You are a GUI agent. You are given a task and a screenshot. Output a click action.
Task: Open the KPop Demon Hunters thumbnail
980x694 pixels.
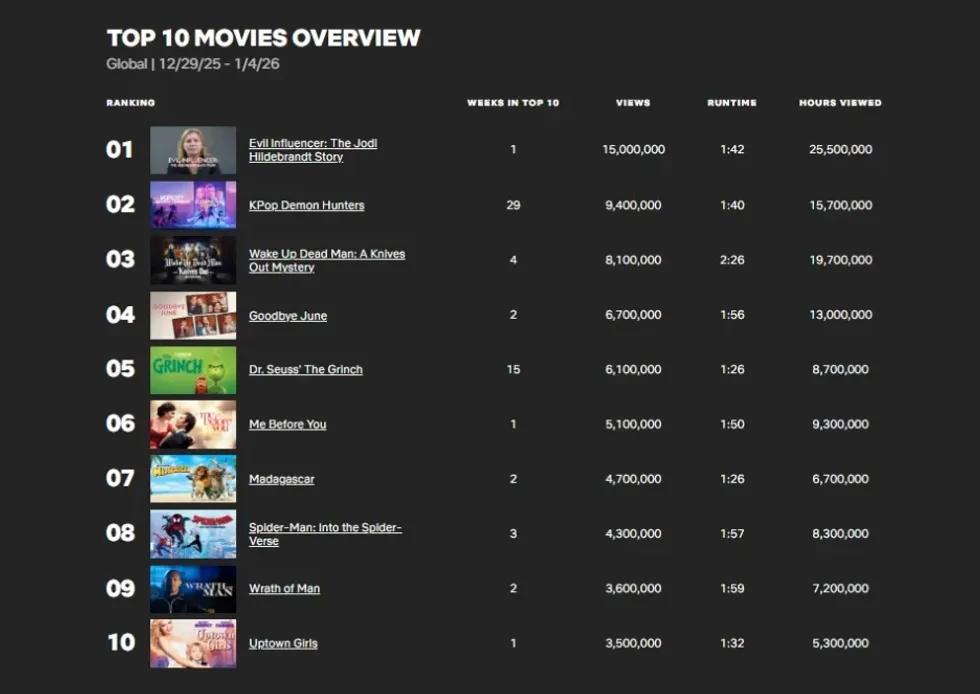click(x=193, y=205)
